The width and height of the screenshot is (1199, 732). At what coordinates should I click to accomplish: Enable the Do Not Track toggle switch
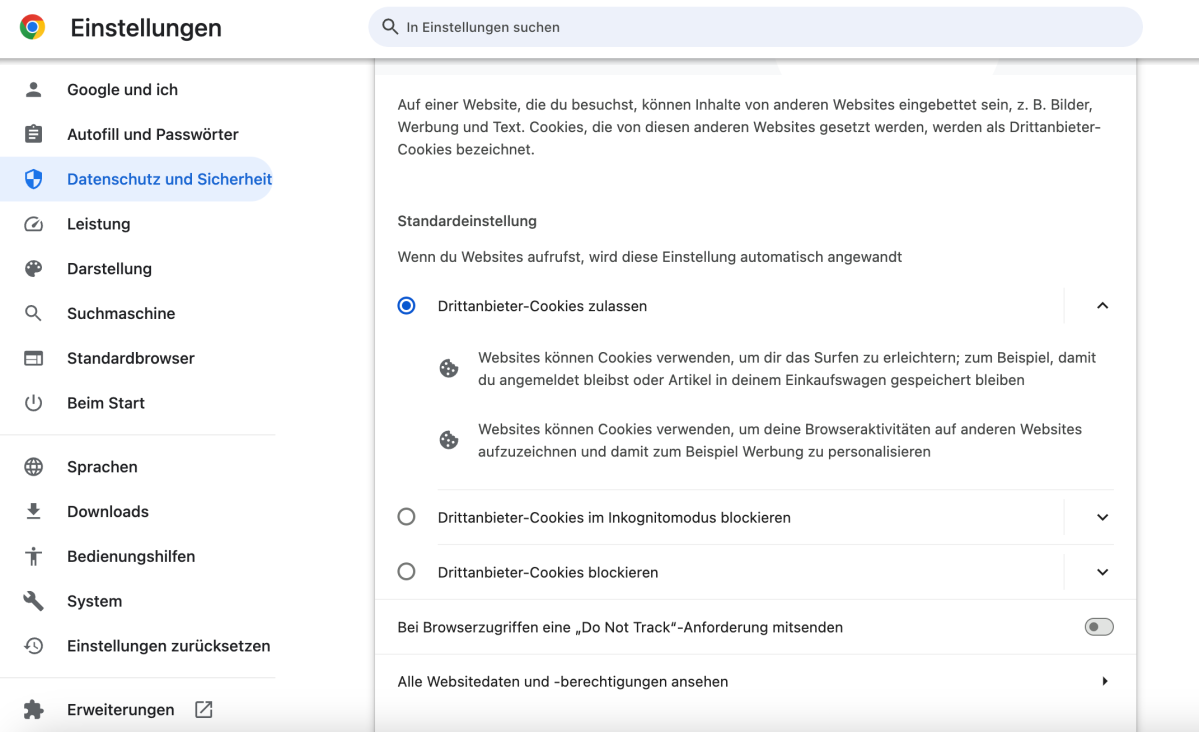coord(1098,627)
